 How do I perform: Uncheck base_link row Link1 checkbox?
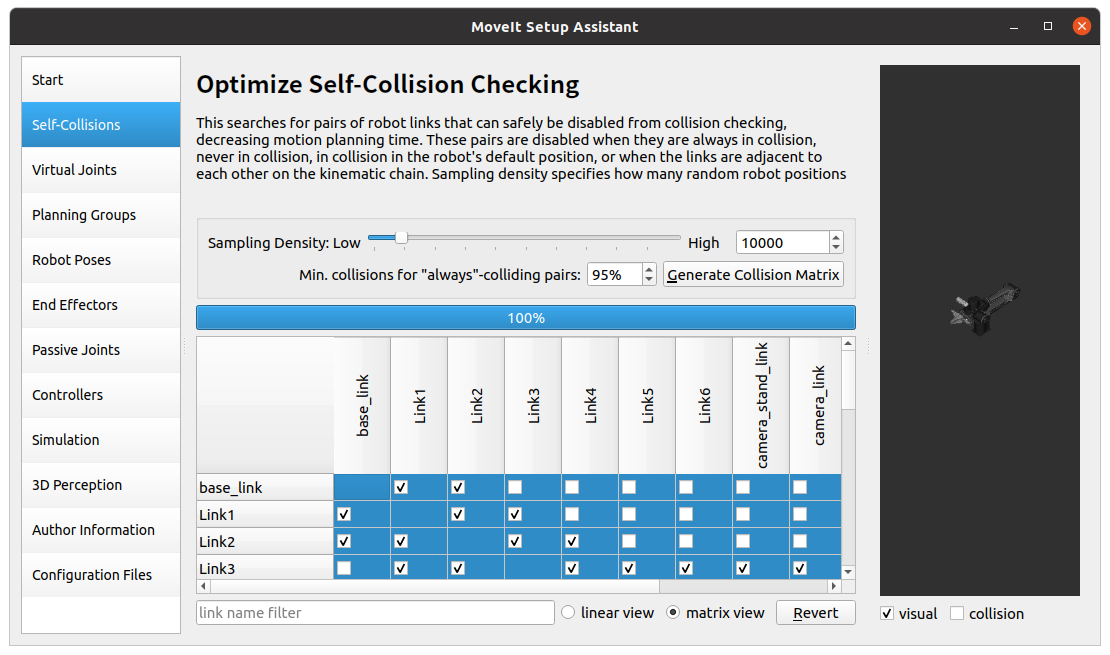[401, 487]
